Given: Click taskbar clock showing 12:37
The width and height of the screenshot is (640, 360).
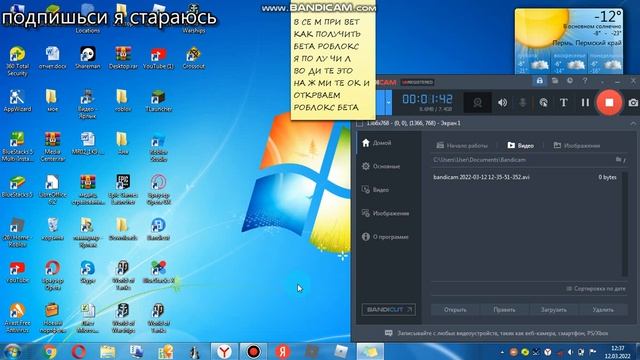Looking at the screenshot, I should 618,352.
